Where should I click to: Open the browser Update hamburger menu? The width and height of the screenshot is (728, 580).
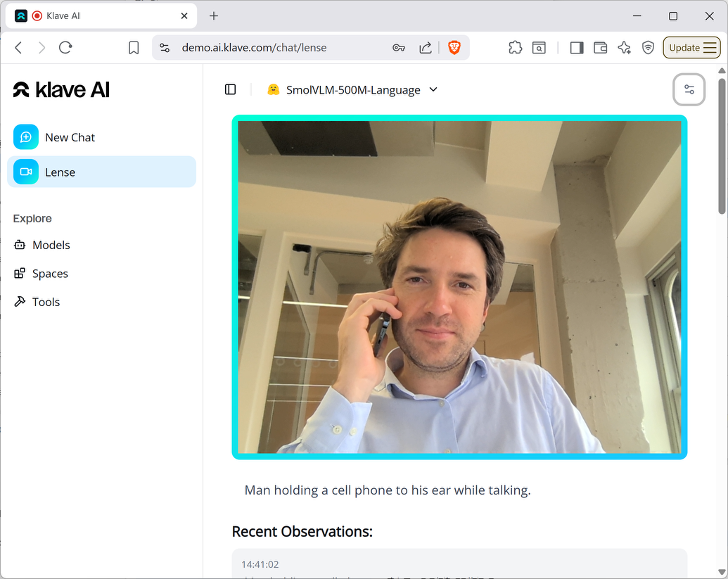692,47
